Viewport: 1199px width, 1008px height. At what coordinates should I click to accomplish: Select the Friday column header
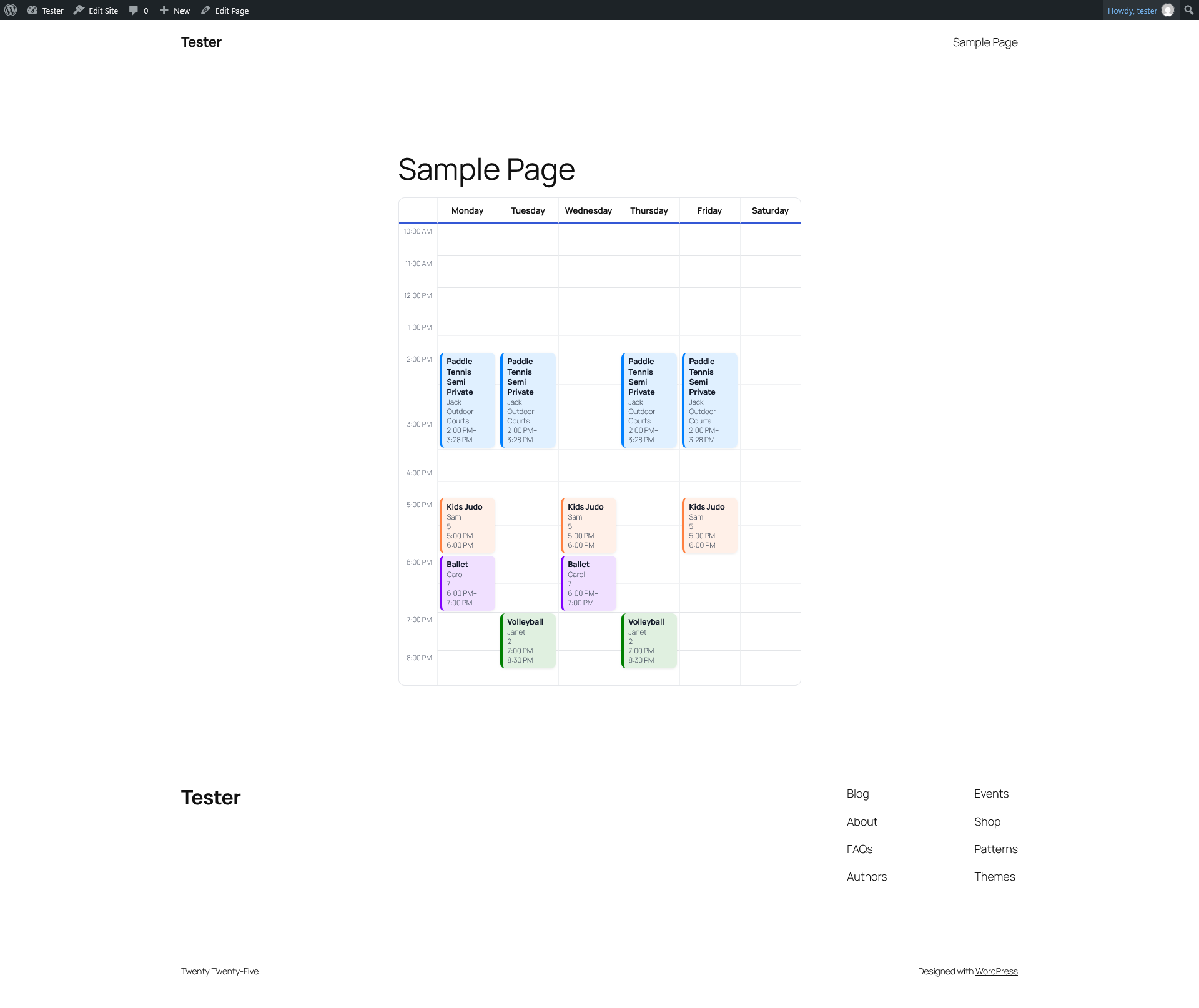pos(709,210)
